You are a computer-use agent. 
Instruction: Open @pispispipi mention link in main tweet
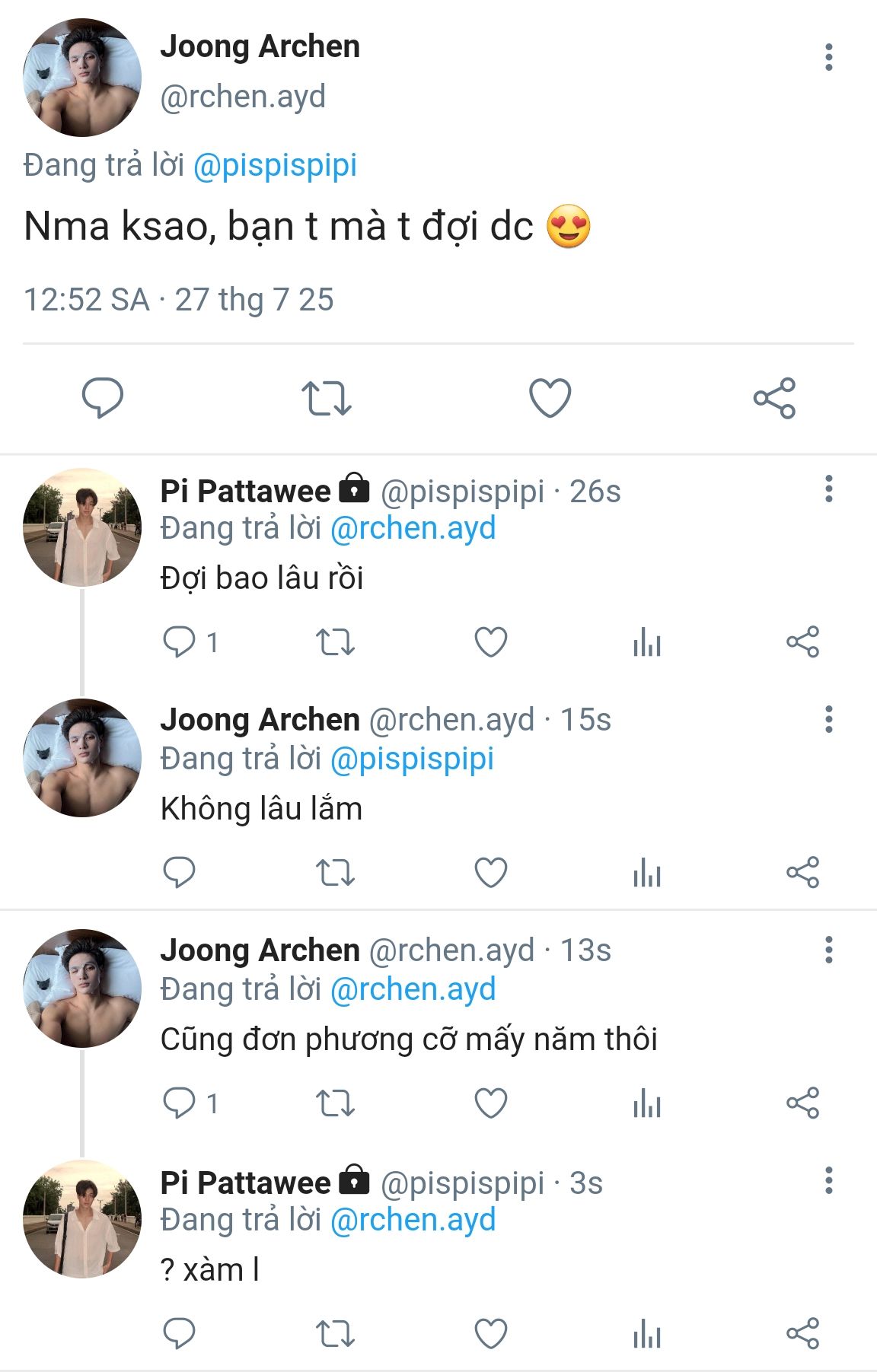point(275,165)
